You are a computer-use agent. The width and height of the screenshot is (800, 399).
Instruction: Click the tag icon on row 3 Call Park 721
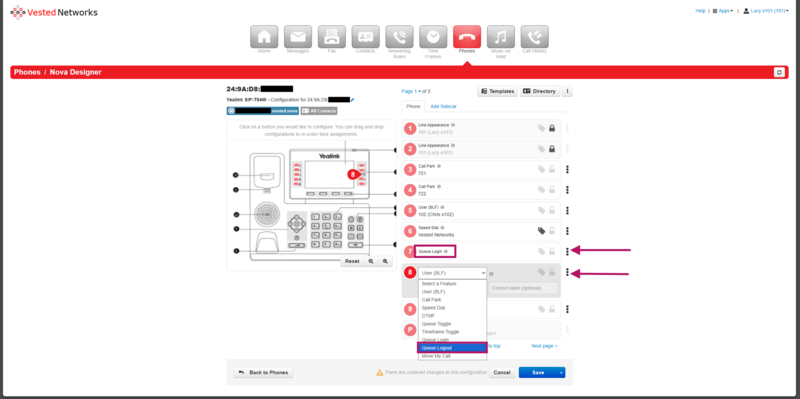(x=541, y=169)
